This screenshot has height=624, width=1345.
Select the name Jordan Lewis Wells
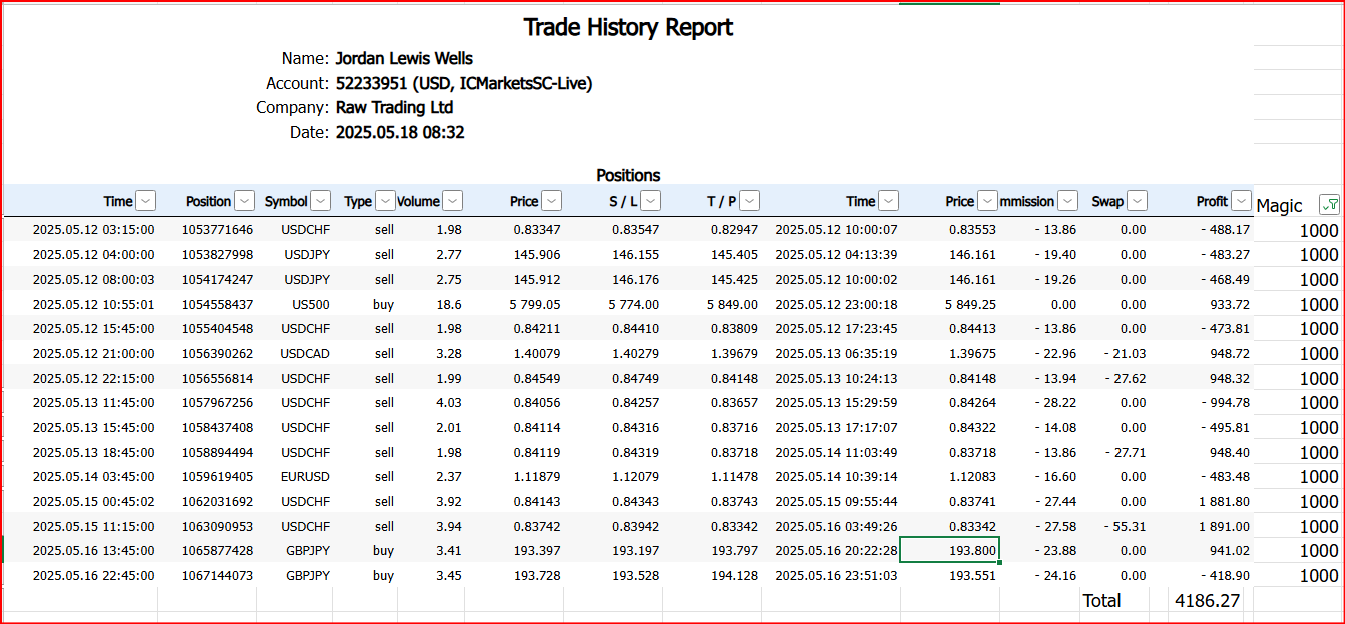tap(404, 58)
